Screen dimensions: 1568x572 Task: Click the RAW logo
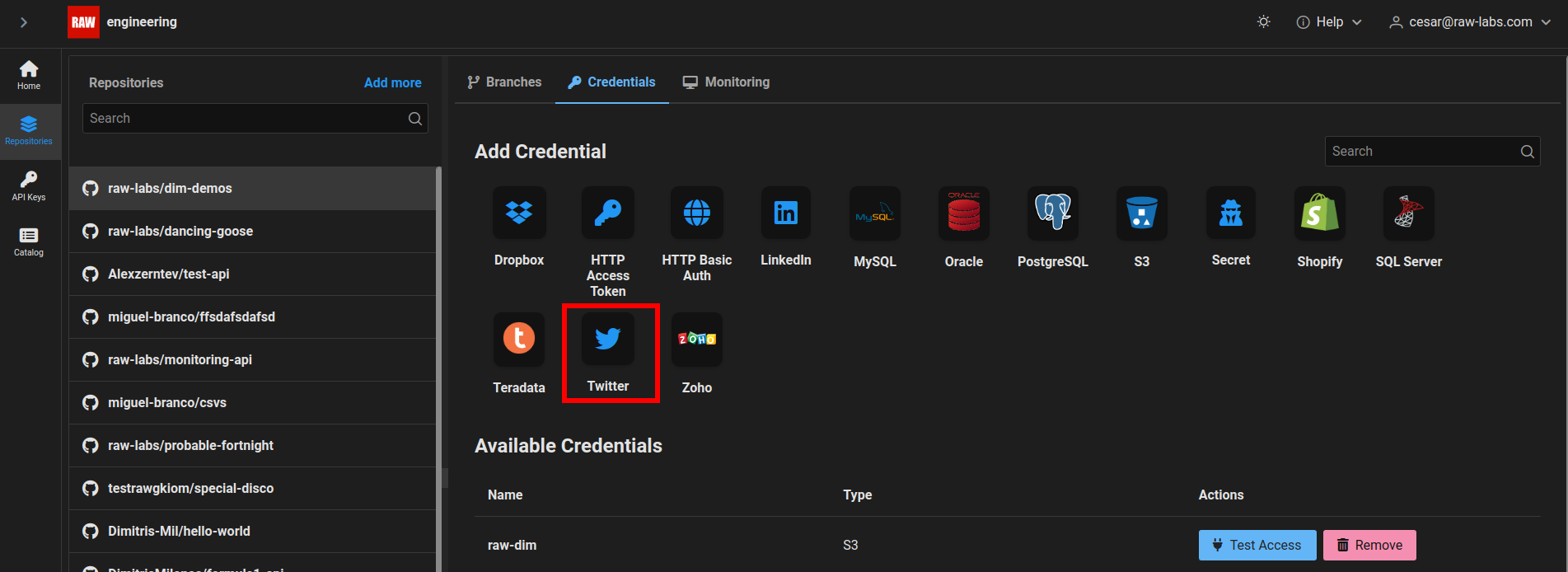pos(83,22)
